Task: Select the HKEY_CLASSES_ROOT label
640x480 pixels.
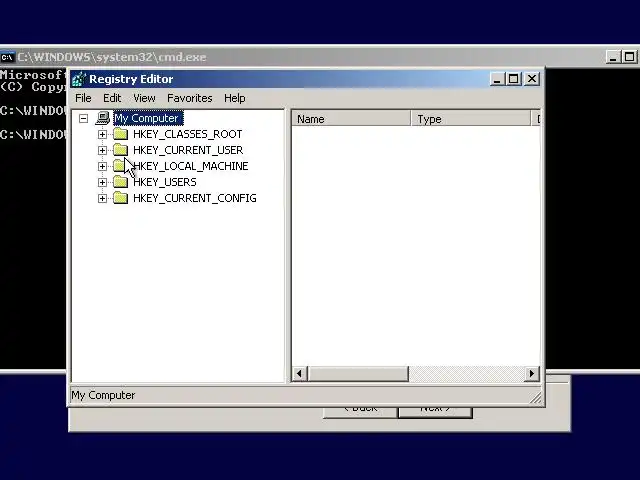Action: (187, 134)
